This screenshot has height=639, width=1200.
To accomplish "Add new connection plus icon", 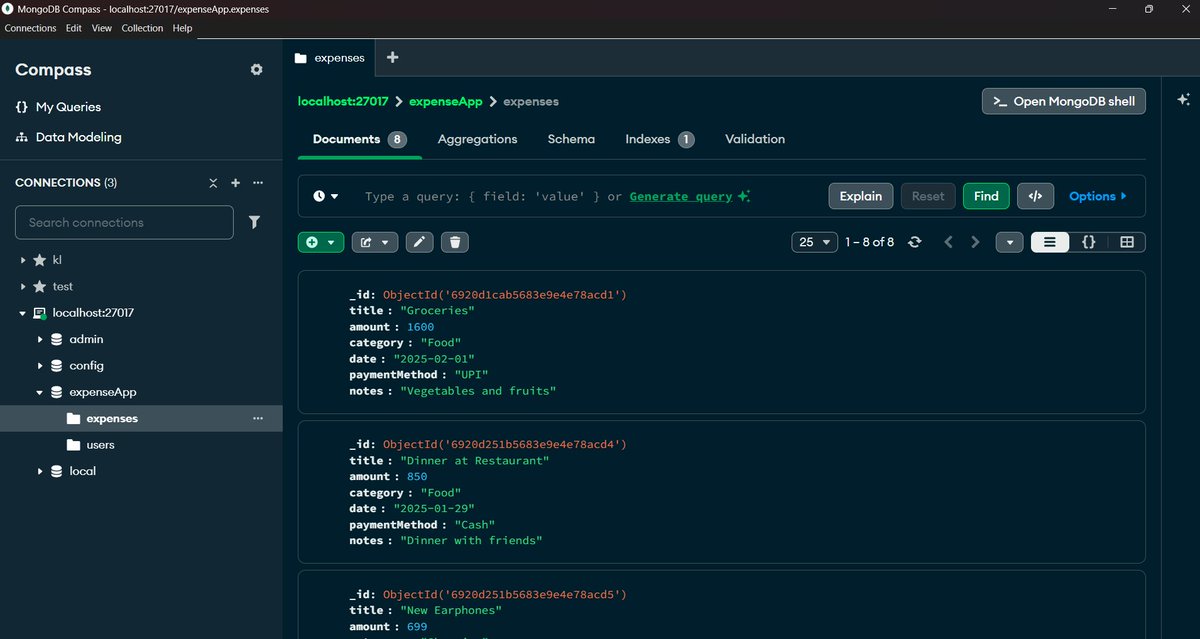I will point(236,183).
